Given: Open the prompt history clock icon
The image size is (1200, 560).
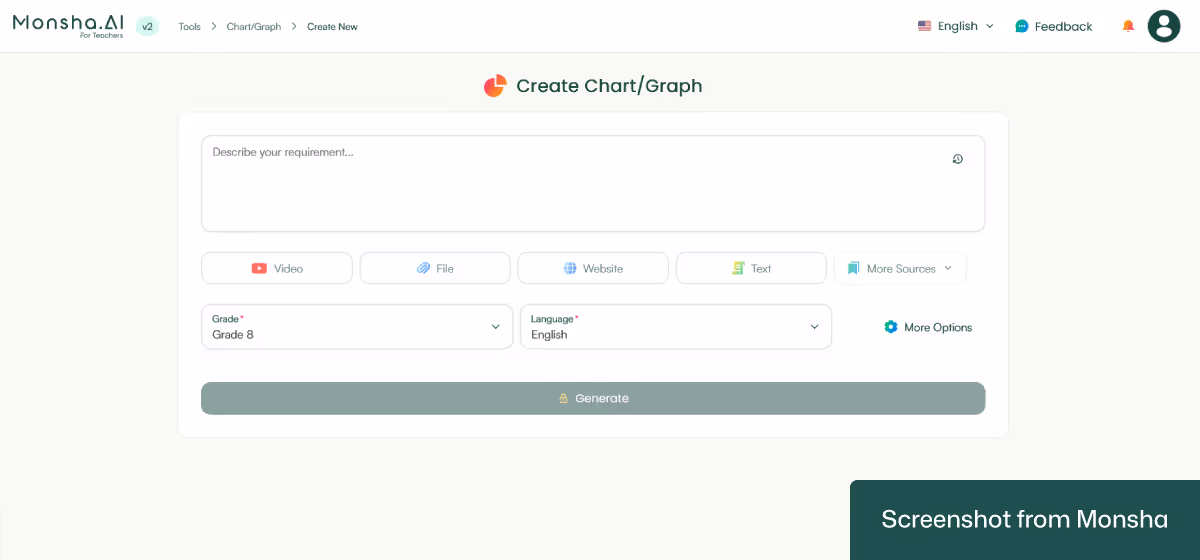Looking at the screenshot, I should click(958, 159).
